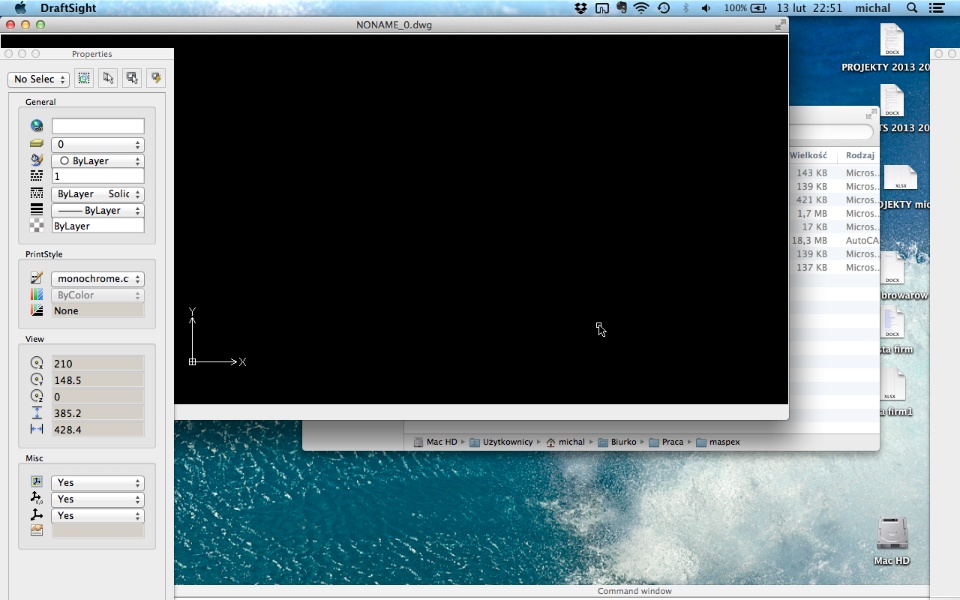This screenshot has width=960, height=600.
Task: Click the UCS origin marker in drawing area
Action: [x=192, y=362]
